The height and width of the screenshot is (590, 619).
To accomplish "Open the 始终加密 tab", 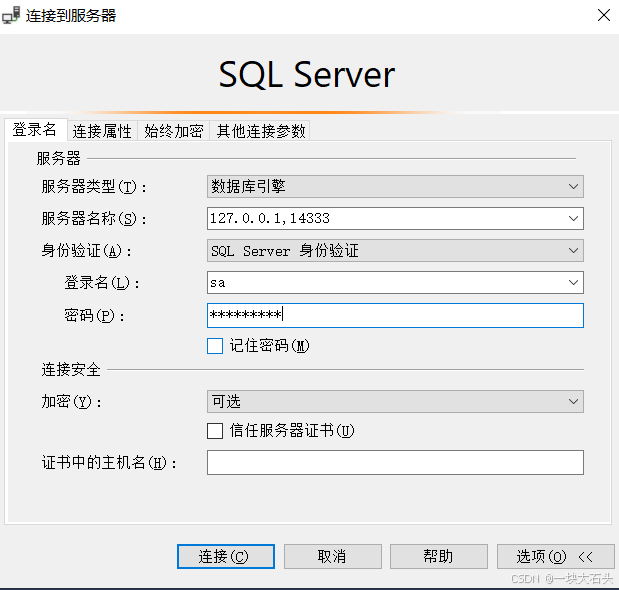I will tap(174, 131).
